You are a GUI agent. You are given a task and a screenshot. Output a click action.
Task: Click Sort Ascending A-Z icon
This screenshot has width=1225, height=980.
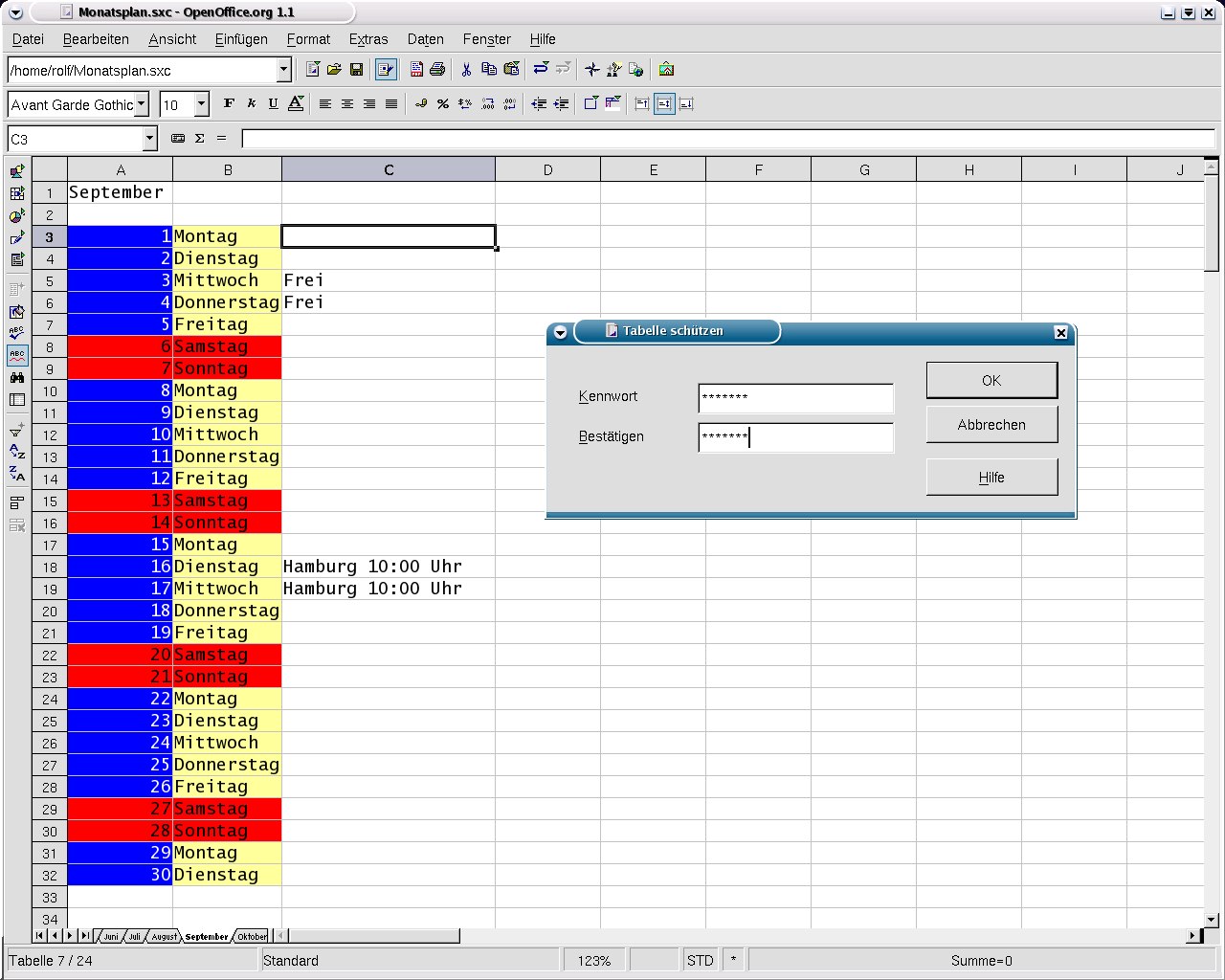[x=17, y=451]
